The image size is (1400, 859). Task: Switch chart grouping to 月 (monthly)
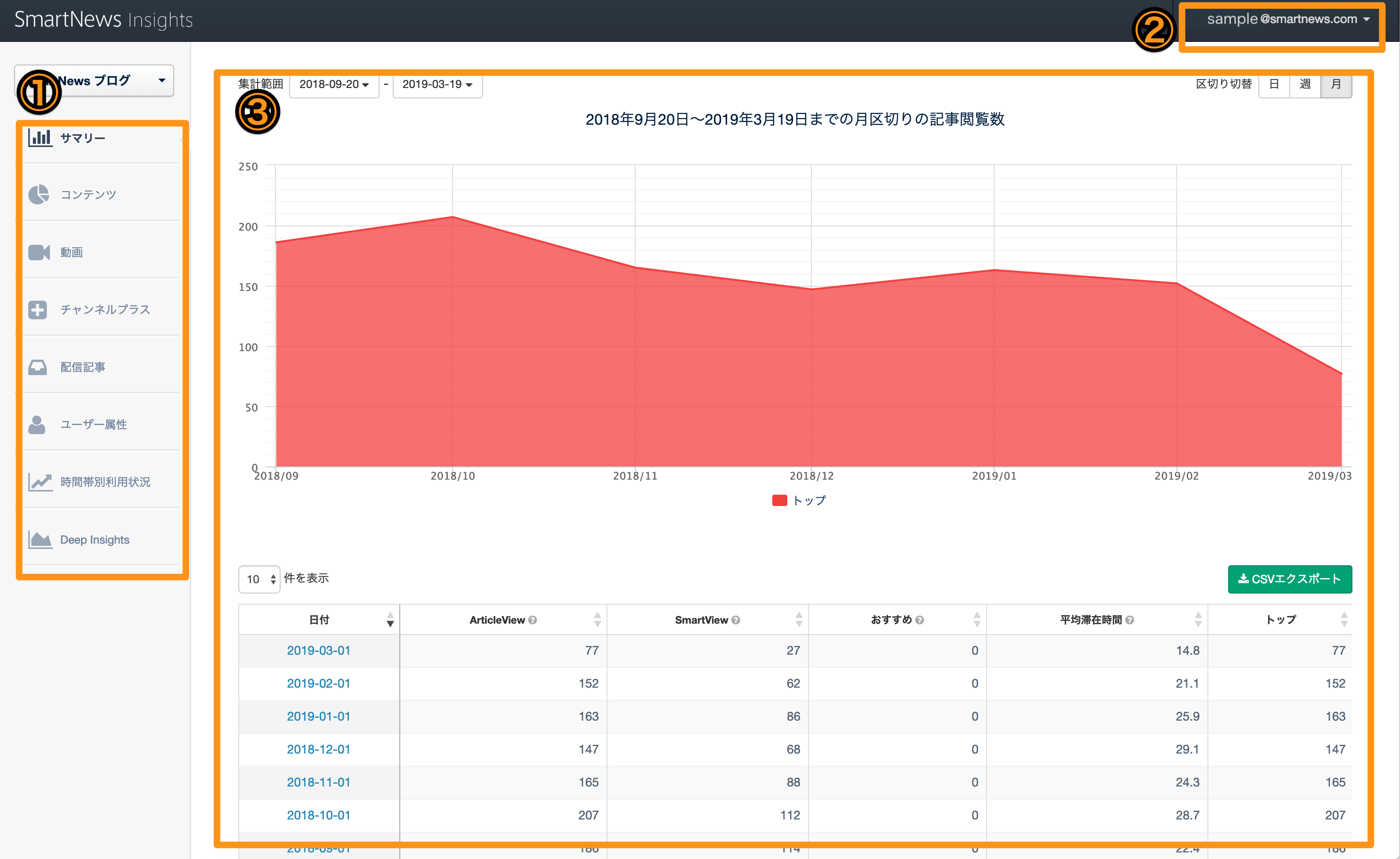coord(1336,85)
